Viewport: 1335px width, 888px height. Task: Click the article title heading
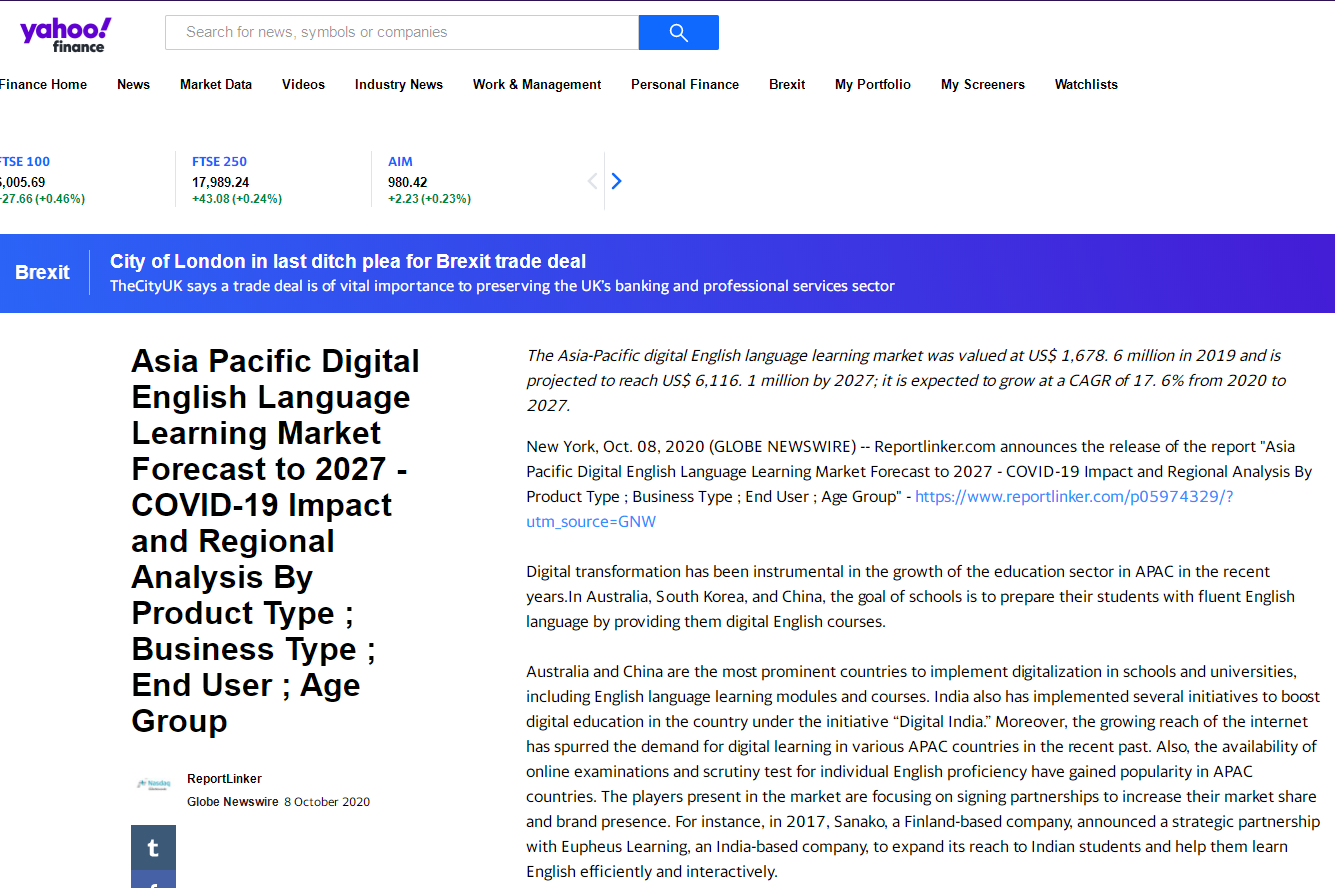pyautogui.click(x=276, y=541)
